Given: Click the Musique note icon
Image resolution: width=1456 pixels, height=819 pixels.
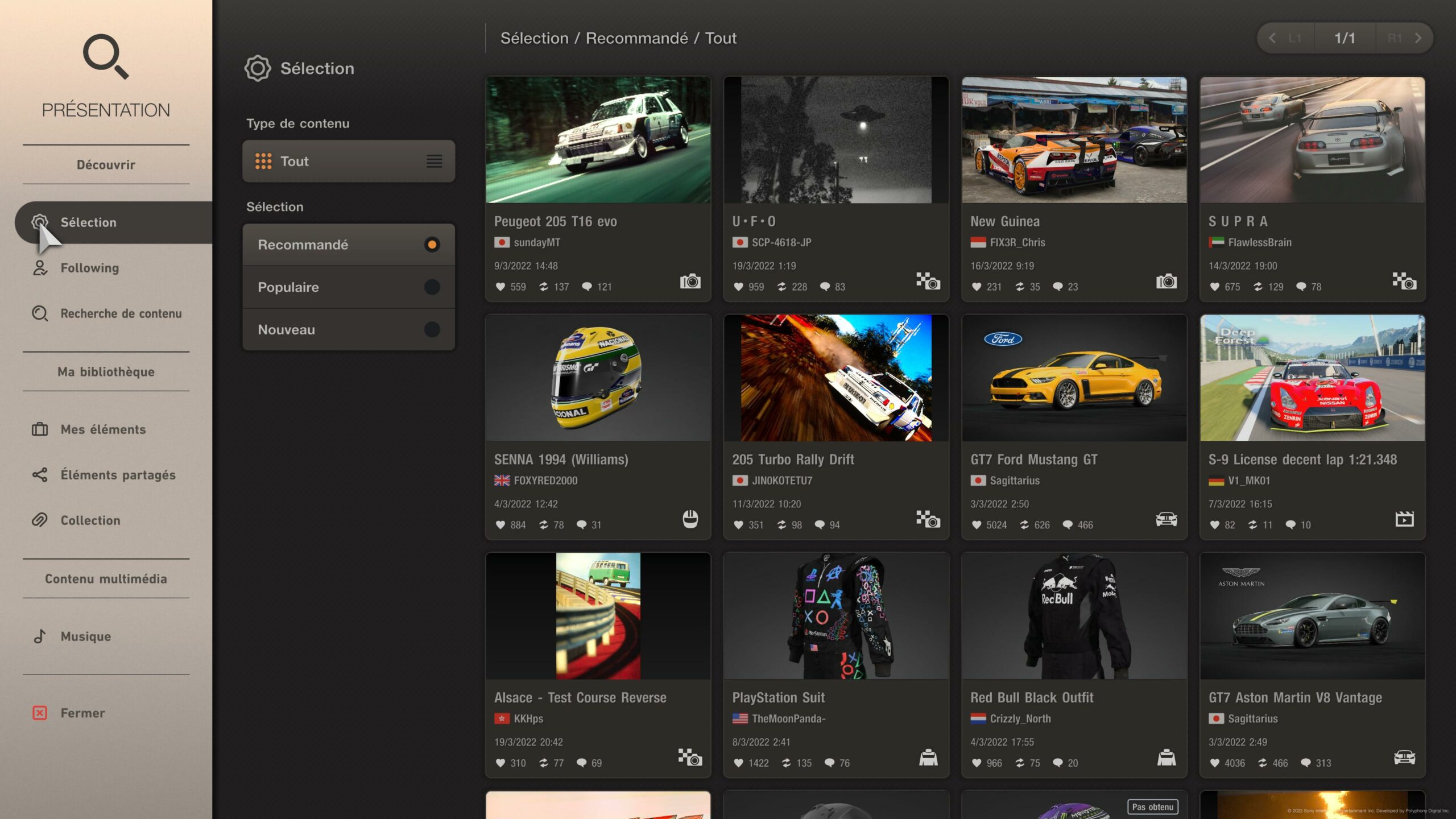Looking at the screenshot, I should [x=40, y=636].
